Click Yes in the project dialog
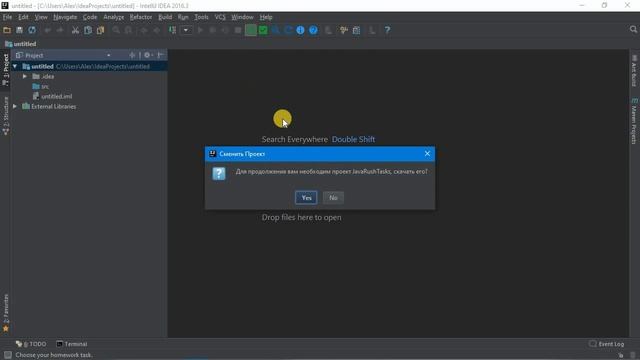This screenshot has height=360, width=640. 306,198
